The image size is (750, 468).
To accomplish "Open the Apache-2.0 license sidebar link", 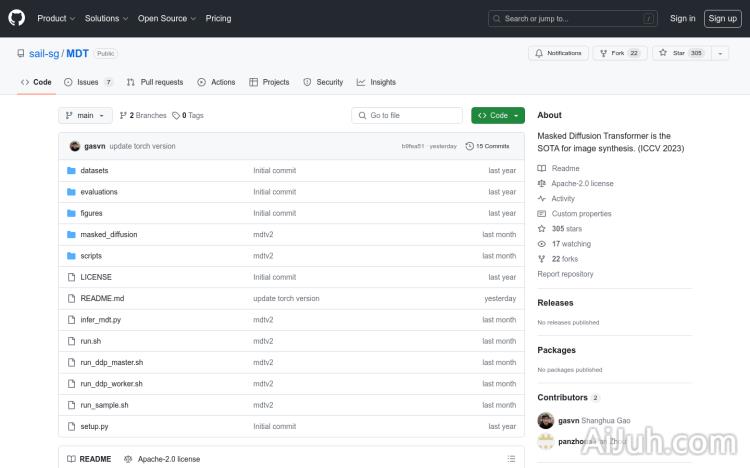I will 582,183.
